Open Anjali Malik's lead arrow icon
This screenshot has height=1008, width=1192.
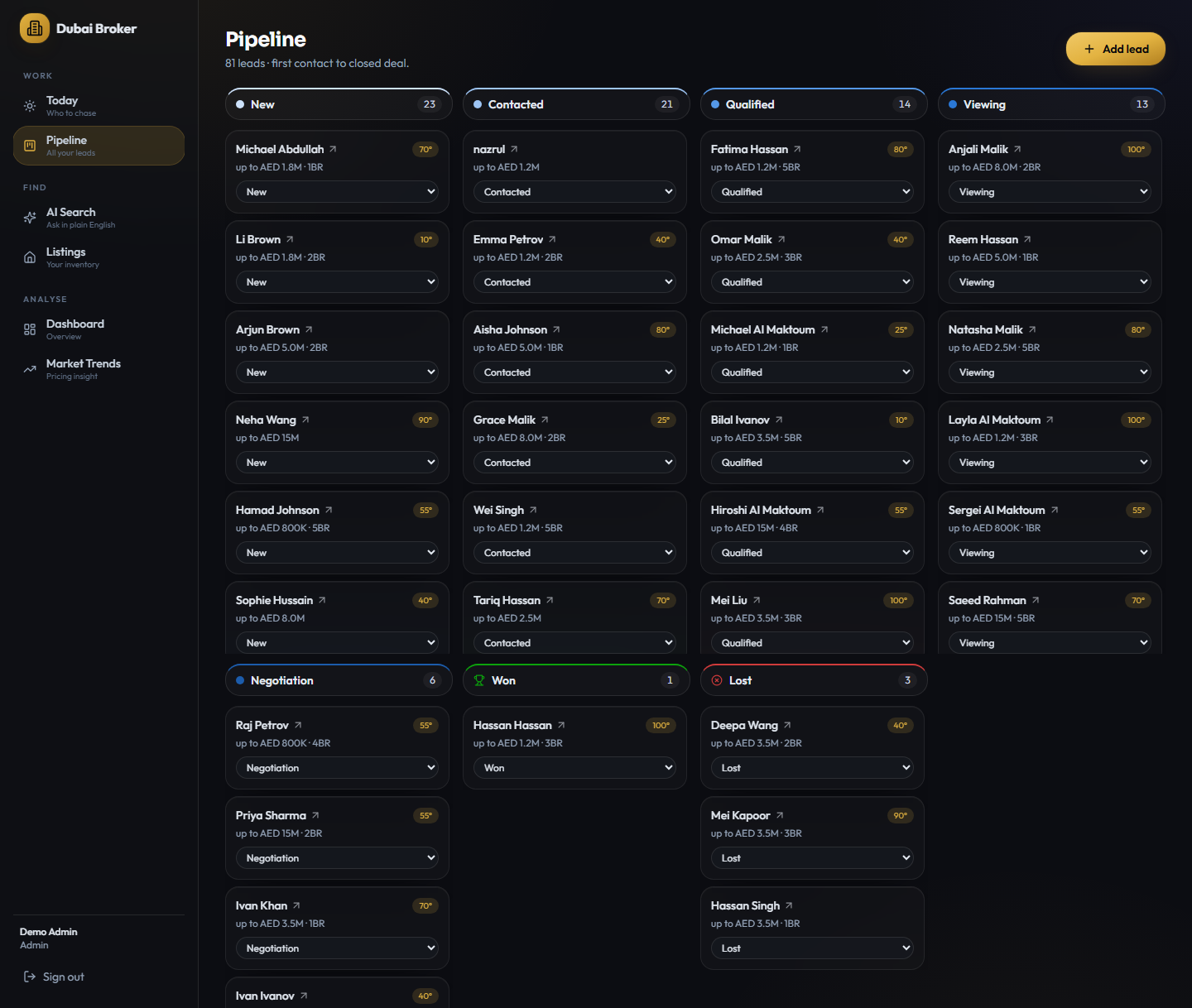tap(1017, 149)
